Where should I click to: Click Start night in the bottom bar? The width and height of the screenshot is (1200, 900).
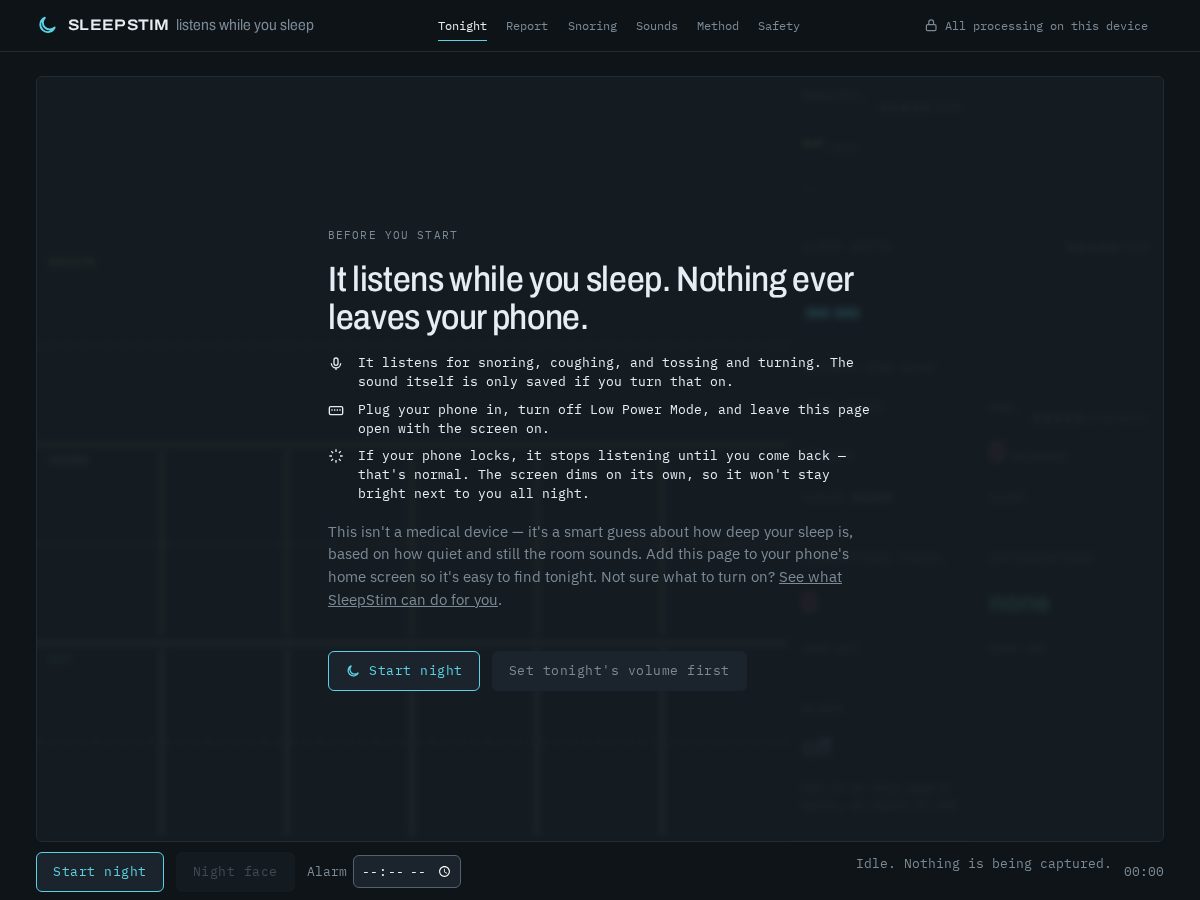(x=100, y=872)
